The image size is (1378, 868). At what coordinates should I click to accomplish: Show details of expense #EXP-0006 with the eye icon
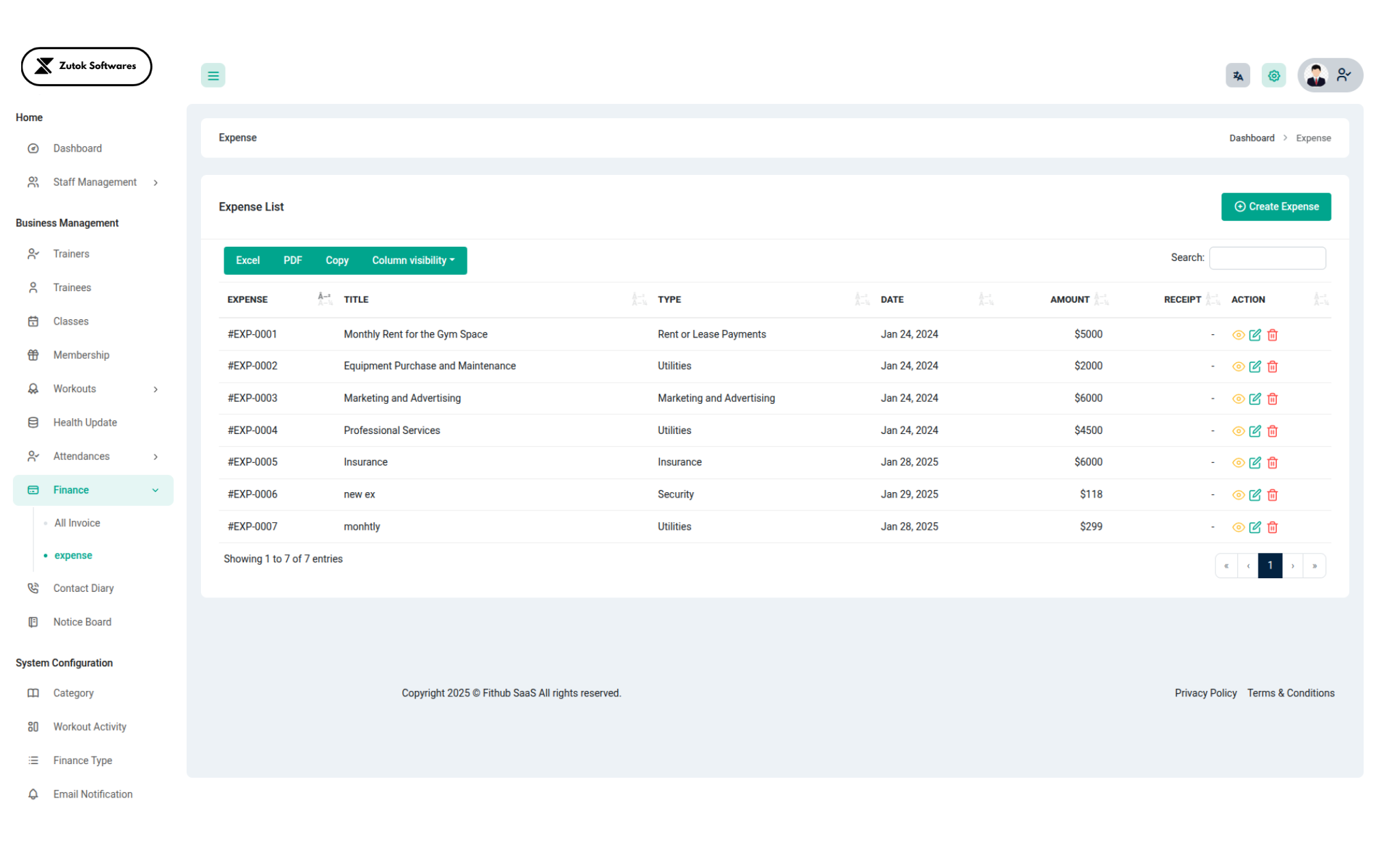tap(1238, 495)
